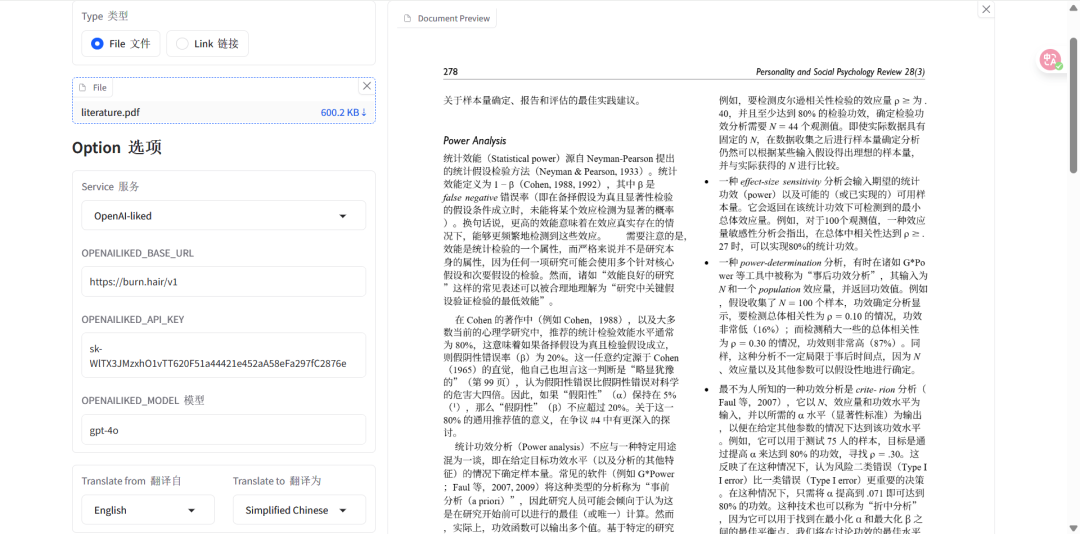1080x534 pixels.
Task: Click the OPENAILIKED_BASE_URL input field
Action: pyautogui.click(x=222, y=282)
